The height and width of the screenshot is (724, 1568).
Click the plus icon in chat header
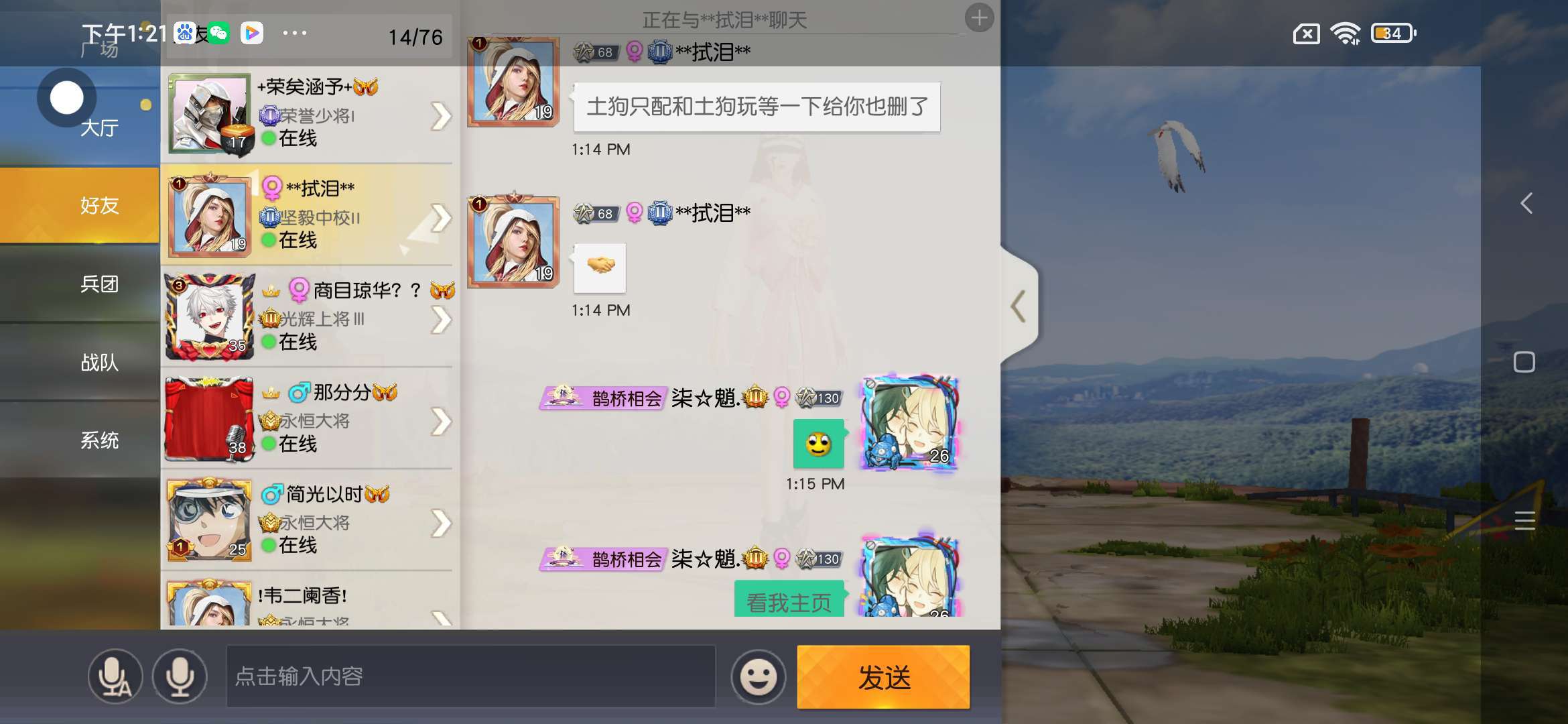pyautogui.click(x=979, y=17)
